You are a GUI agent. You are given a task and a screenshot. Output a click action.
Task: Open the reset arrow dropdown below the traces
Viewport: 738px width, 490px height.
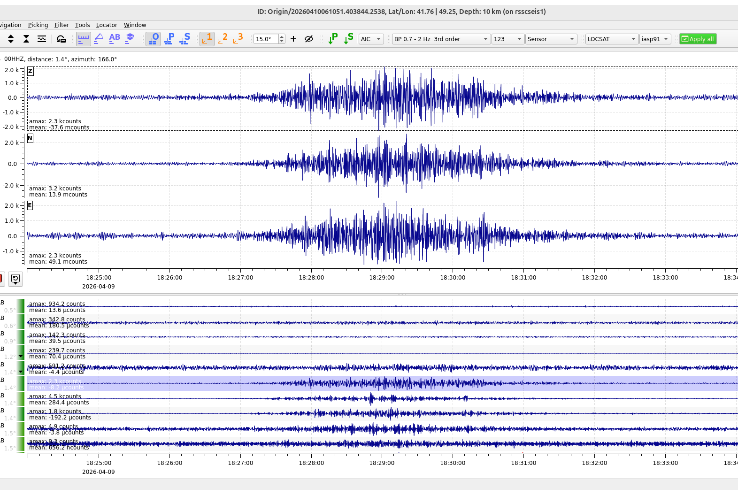click(15, 280)
